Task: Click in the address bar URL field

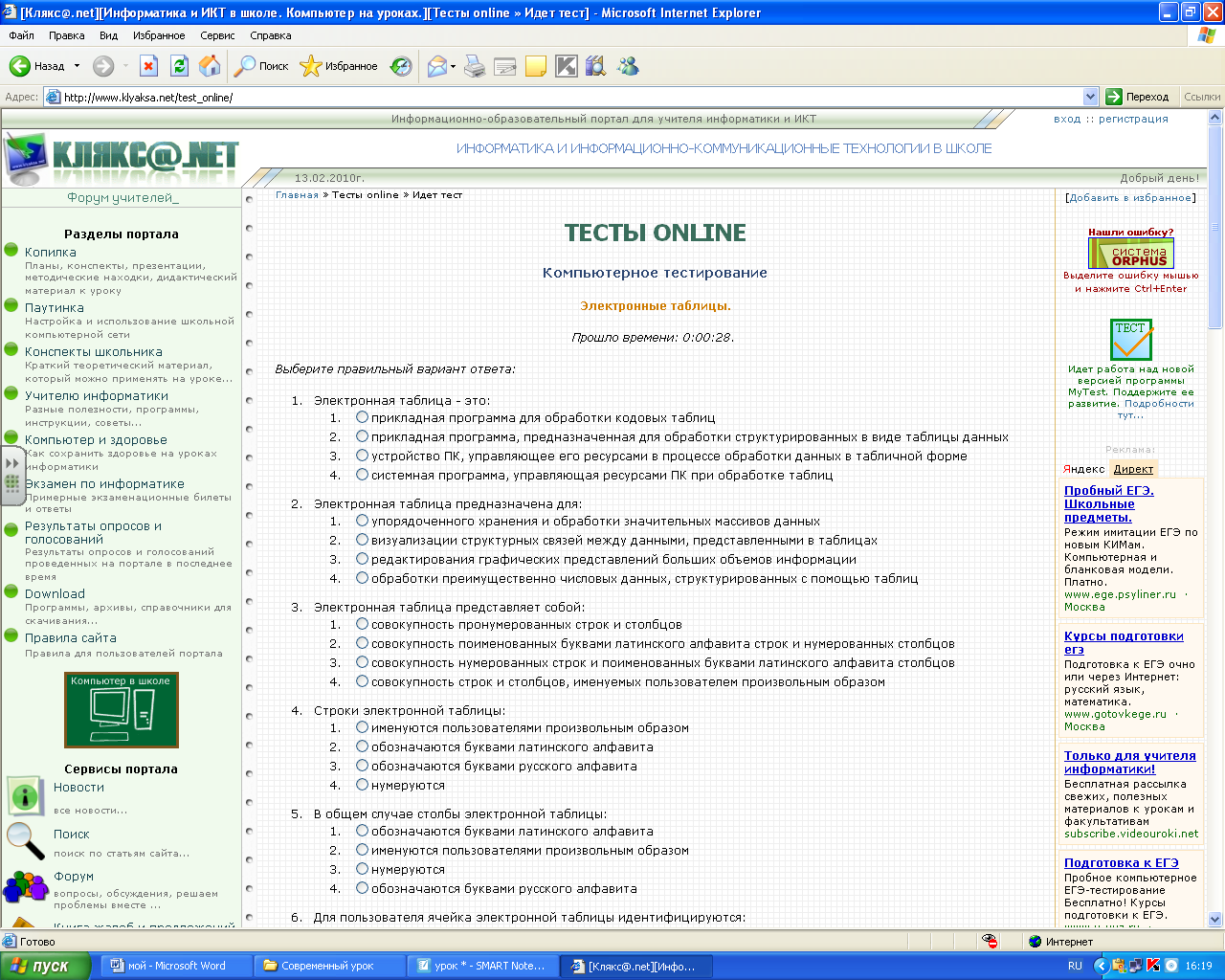Action: (565, 97)
